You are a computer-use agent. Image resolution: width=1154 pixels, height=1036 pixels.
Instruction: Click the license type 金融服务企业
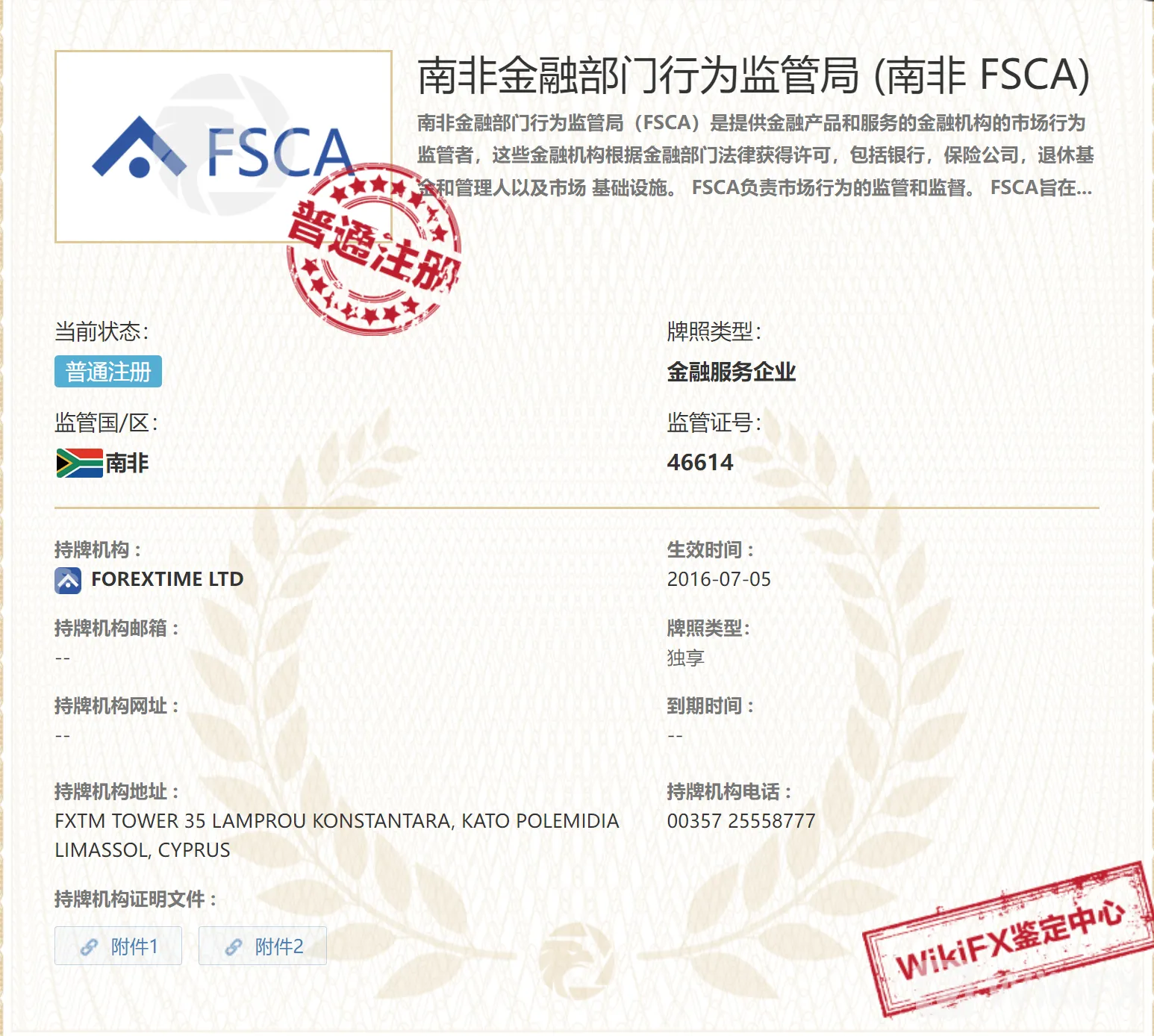tap(732, 372)
